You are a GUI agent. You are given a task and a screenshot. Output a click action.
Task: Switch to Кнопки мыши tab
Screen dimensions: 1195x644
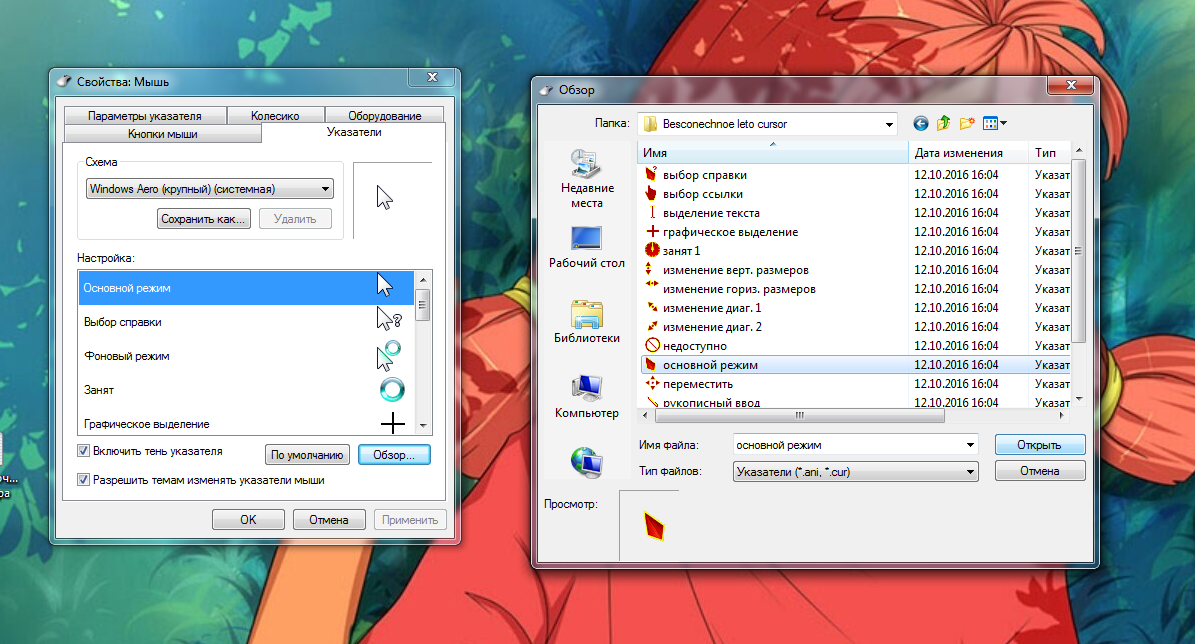162,134
